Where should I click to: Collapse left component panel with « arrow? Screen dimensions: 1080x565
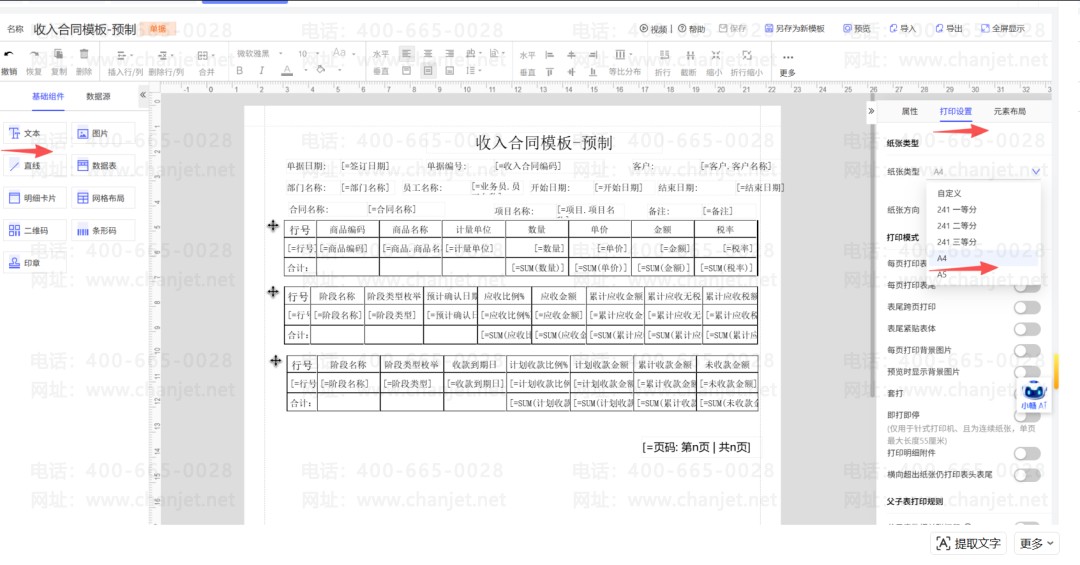pyautogui.click(x=143, y=96)
